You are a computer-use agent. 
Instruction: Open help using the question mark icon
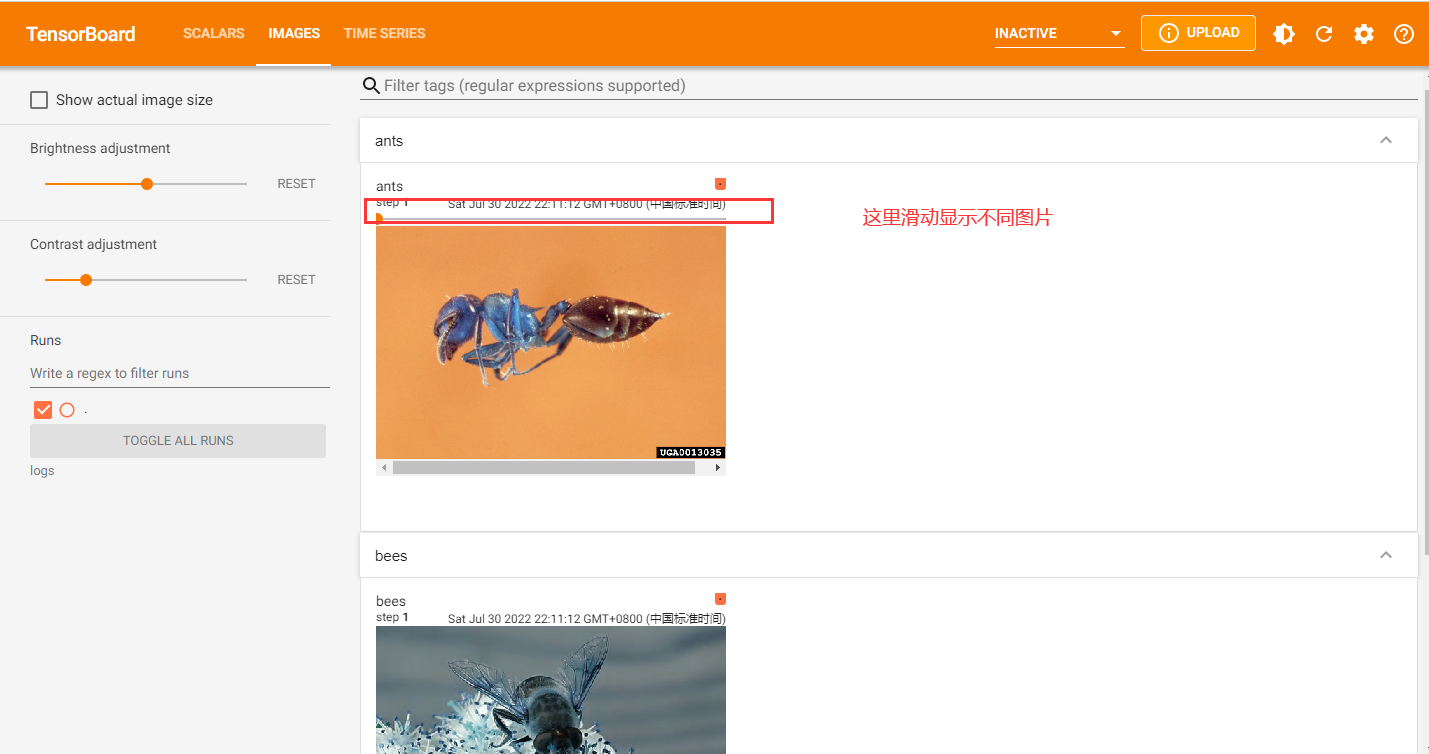1404,33
